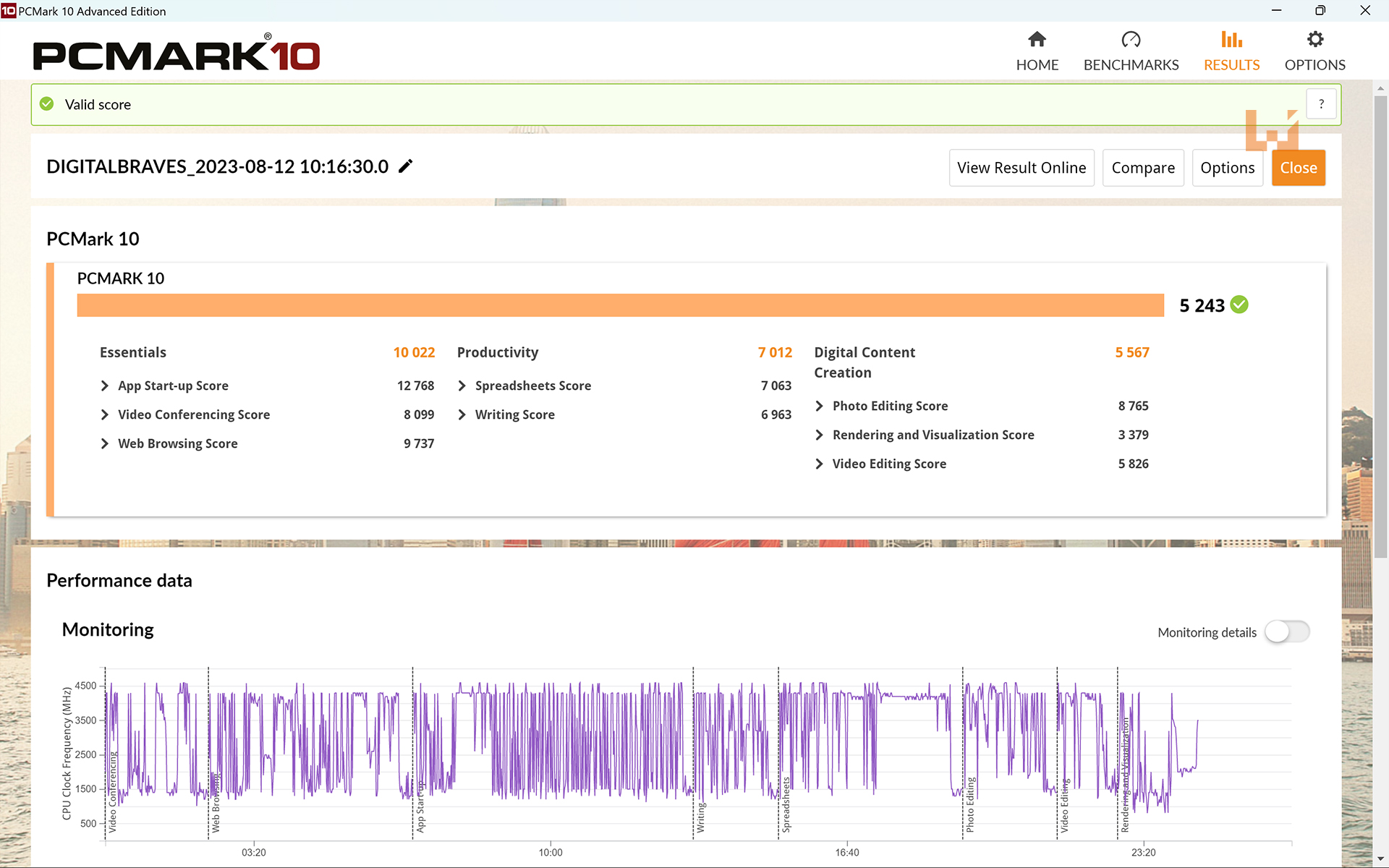Click the orange Close button
The image size is (1389, 868).
click(x=1298, y=168)
